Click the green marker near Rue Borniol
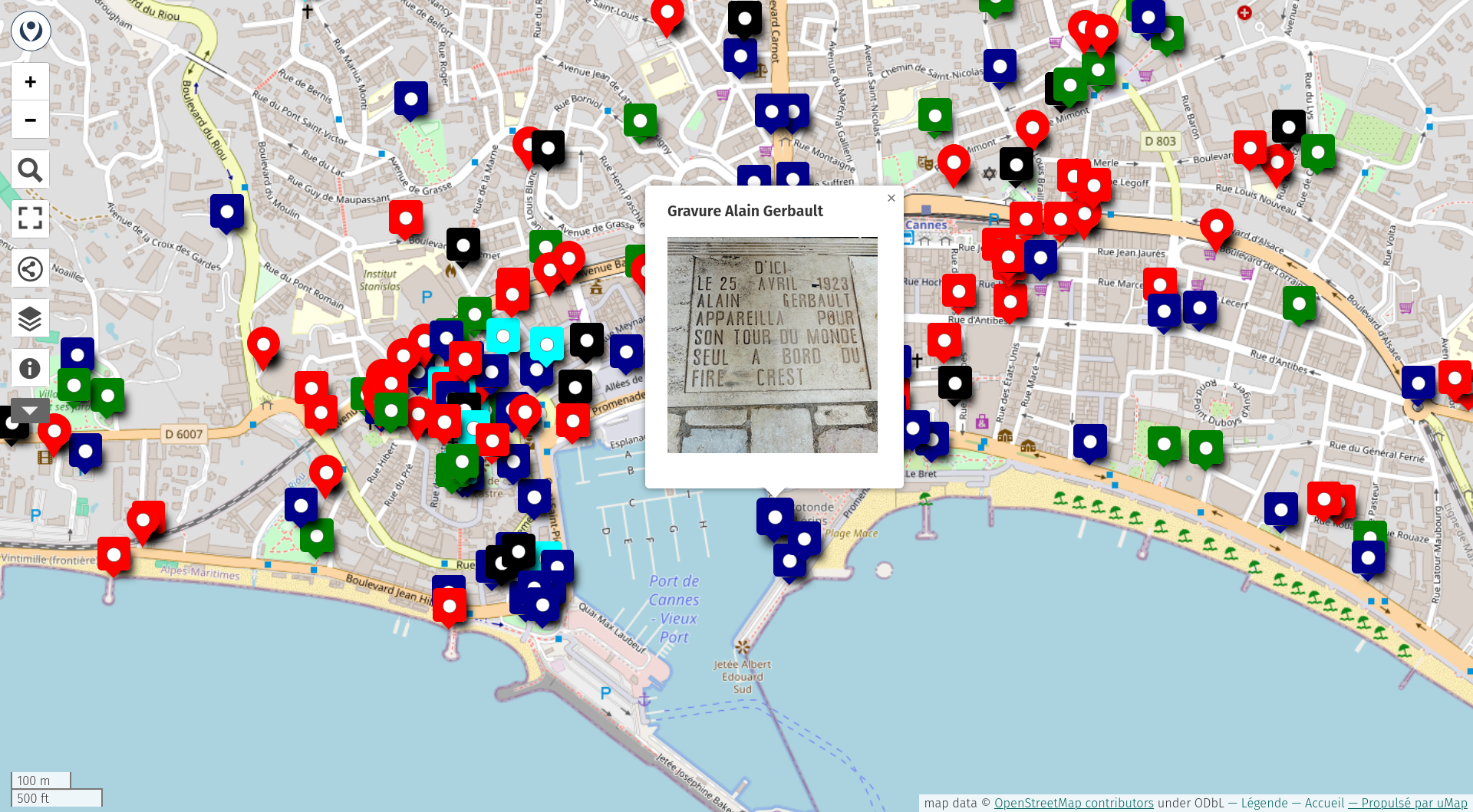1473x812 pixels. pyautogui.click(x=640, y=121)
